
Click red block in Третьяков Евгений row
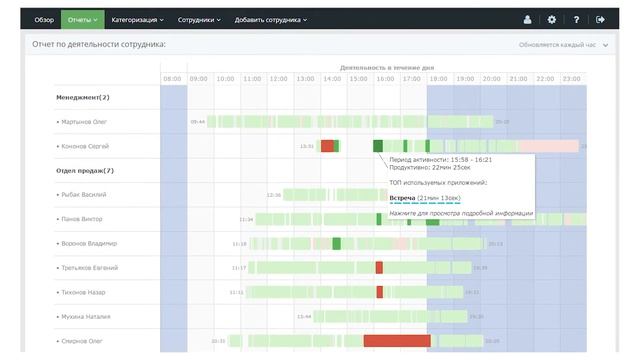pyautogui.click(x=379, y=268)
